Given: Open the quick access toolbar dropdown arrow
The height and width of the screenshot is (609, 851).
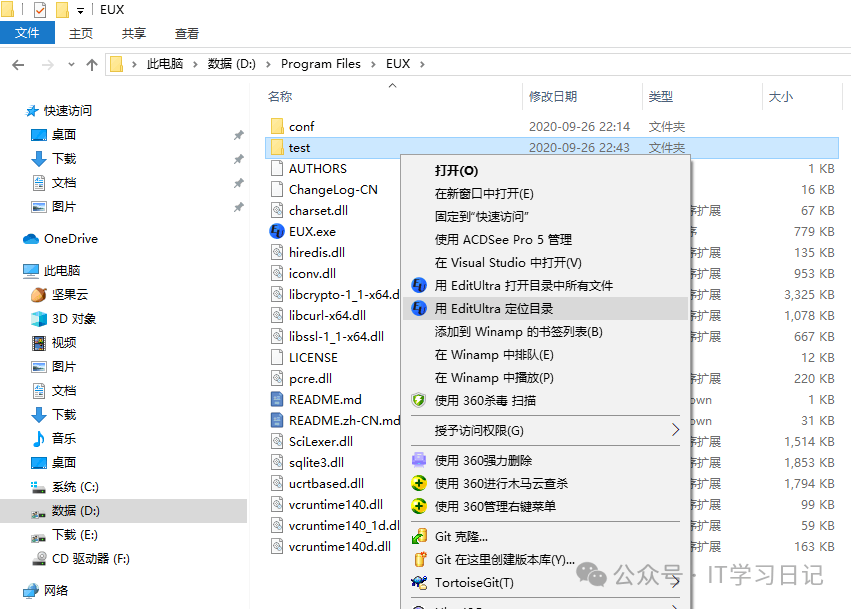Looking at the screenshot, I should point(80,10).
